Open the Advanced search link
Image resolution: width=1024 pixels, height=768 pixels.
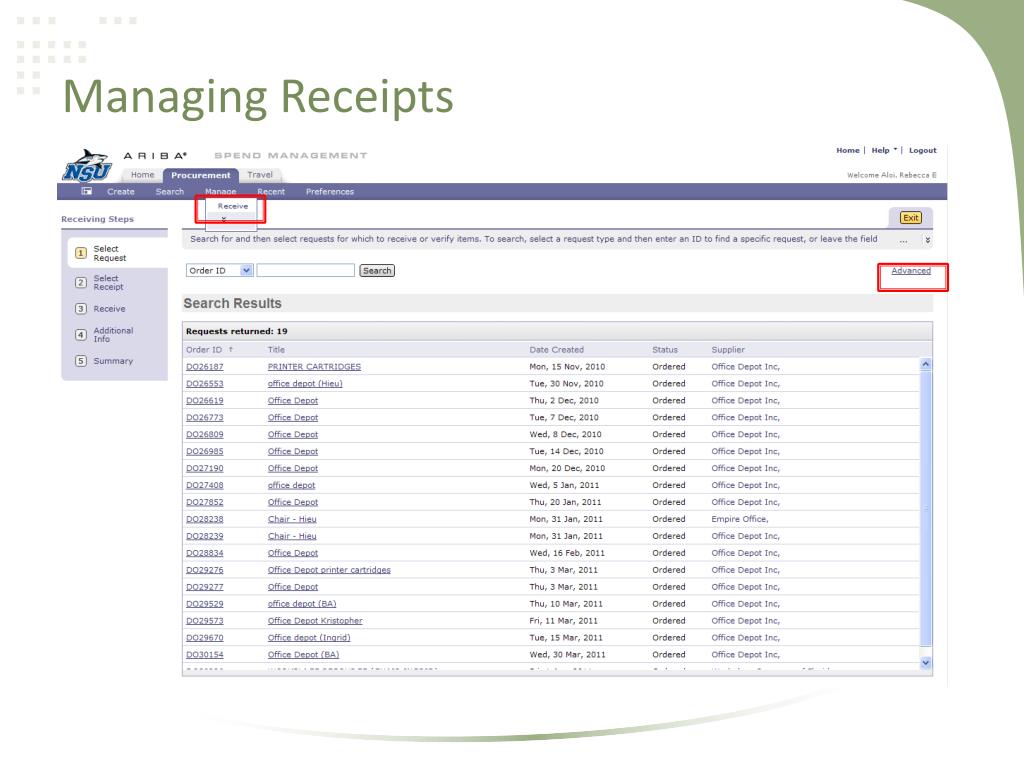(x=911, y=271)
